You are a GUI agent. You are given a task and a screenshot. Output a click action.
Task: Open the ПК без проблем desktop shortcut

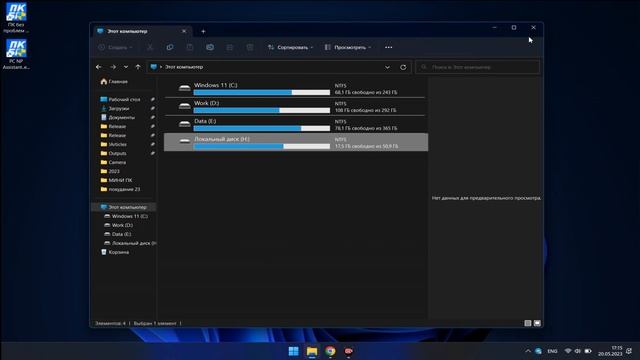[x=16, y=18]
